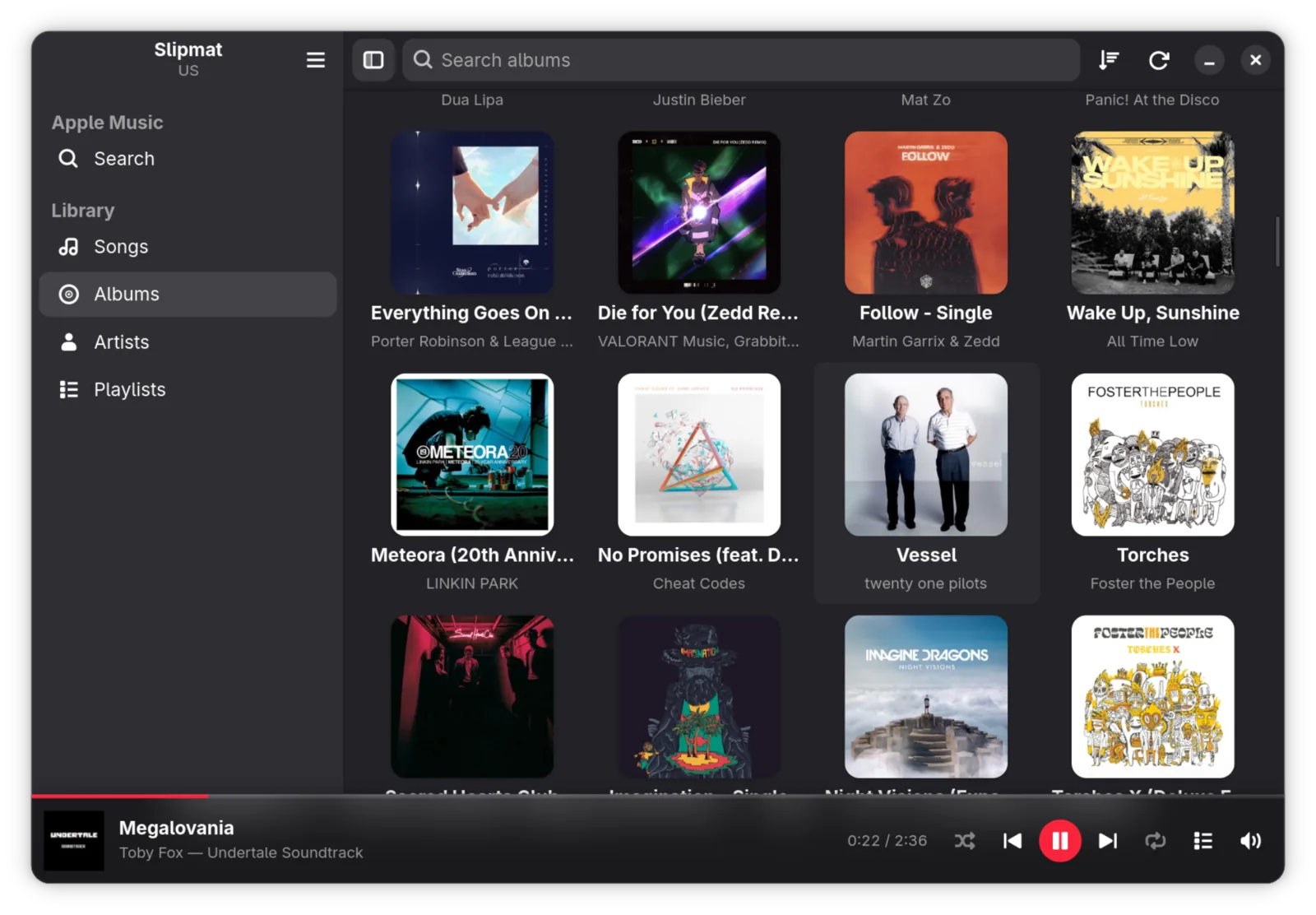Click the 0:22 / 2:36 time display

coord(887,841)
